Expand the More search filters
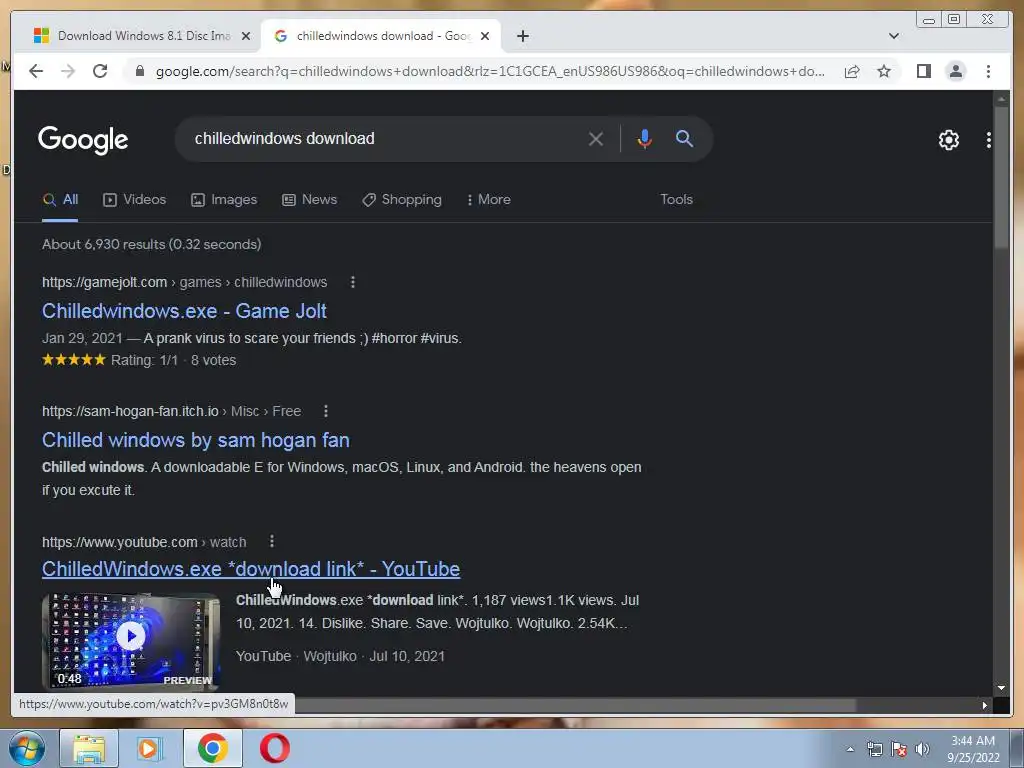This screenshot has height=768, width=1024. [488, 199]
